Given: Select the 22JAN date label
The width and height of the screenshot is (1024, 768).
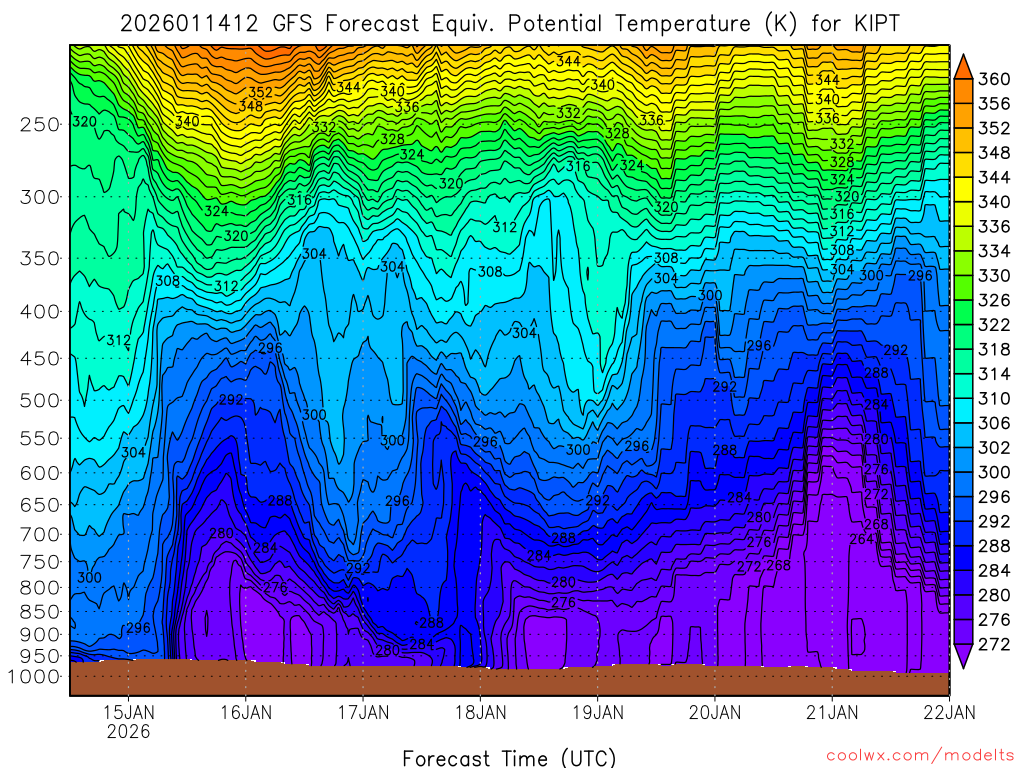Looking at the screenshot, I should [950, 712].
